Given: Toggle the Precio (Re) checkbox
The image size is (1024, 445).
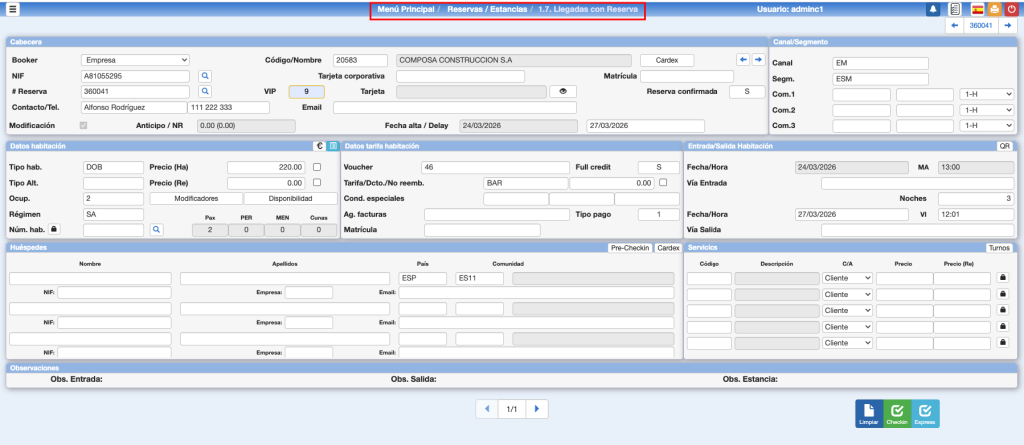Looking at the screenshot, I should tap(317, 183).
